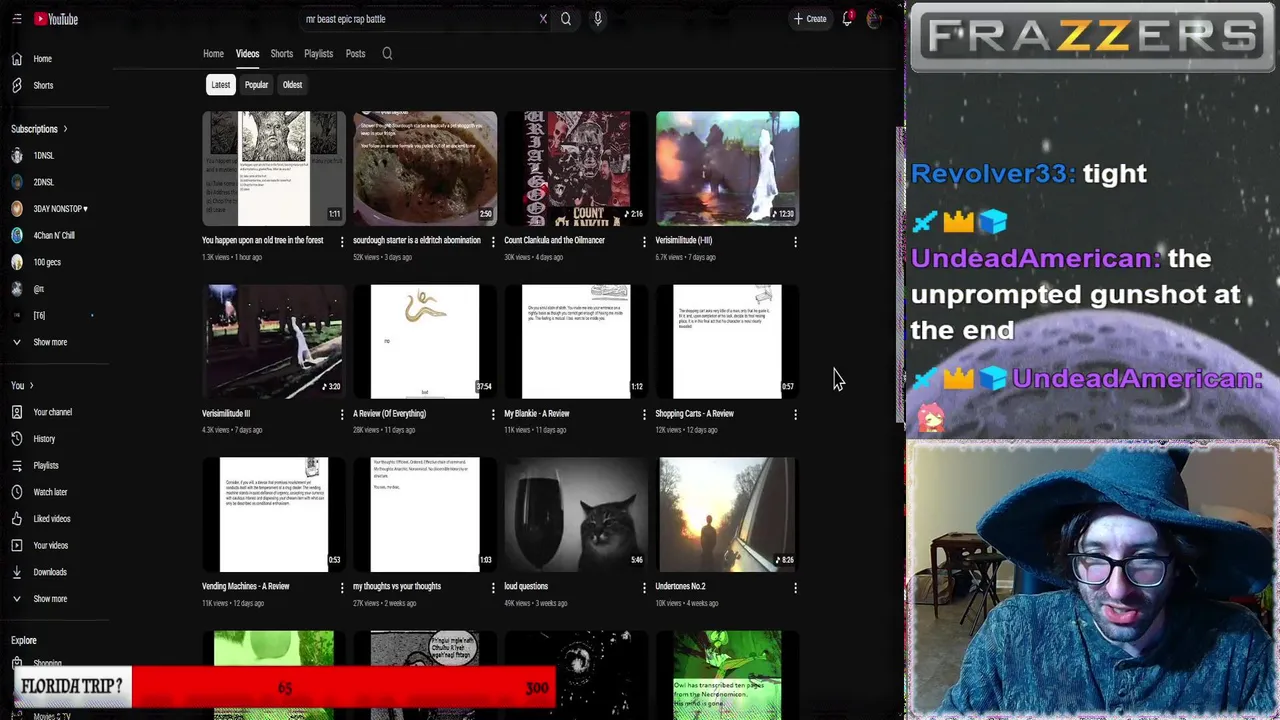Open options menu for Verisimilitude III video

342,414
